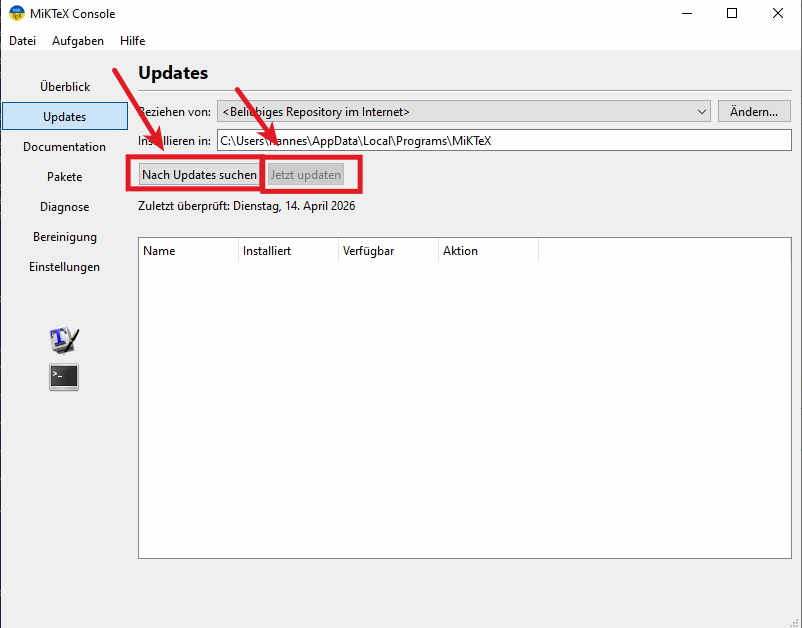Open the Bereinigung page
Screen dimensions: 802x628
pyautogui.click(x=65, y=237)
